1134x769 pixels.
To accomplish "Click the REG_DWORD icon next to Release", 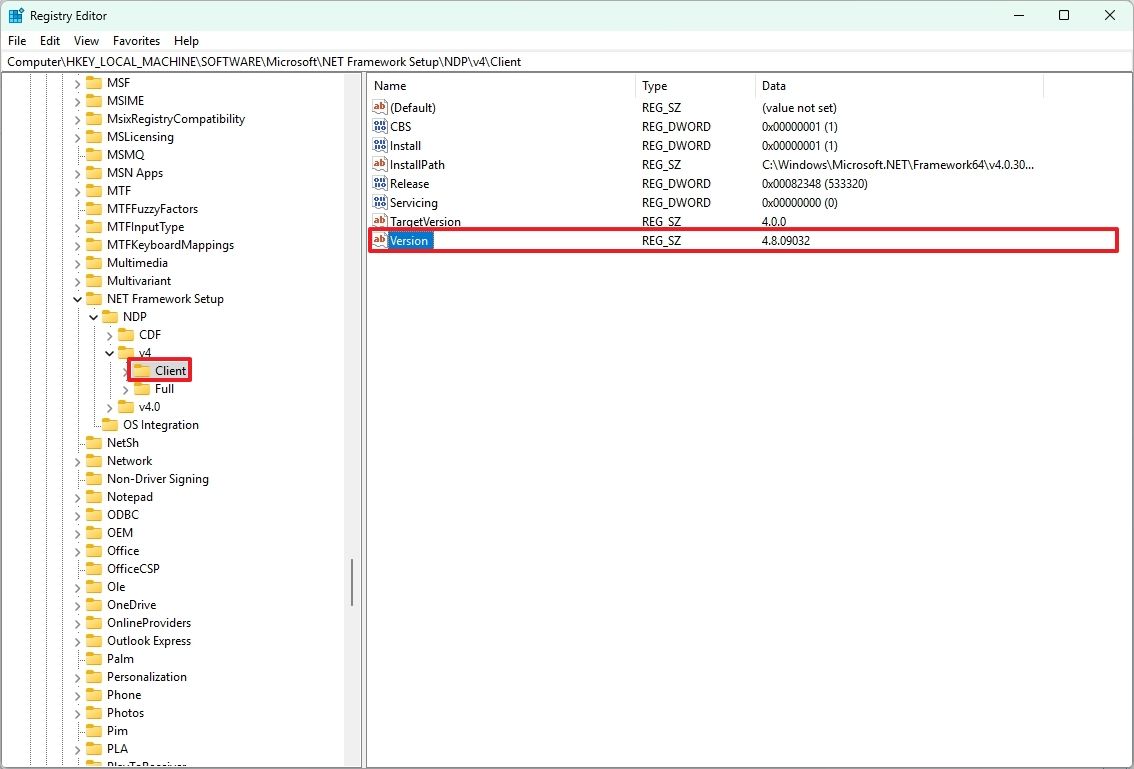I will [x=379, y=183].
